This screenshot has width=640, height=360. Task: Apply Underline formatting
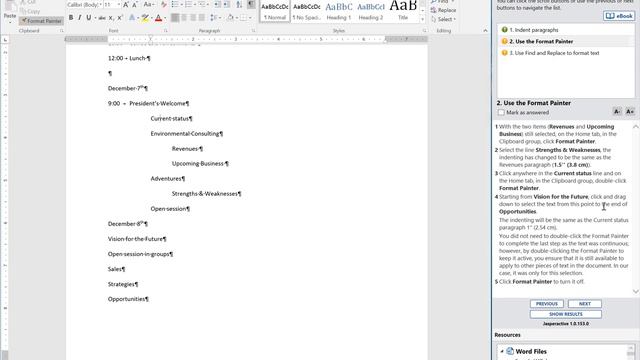coord(88,18)
